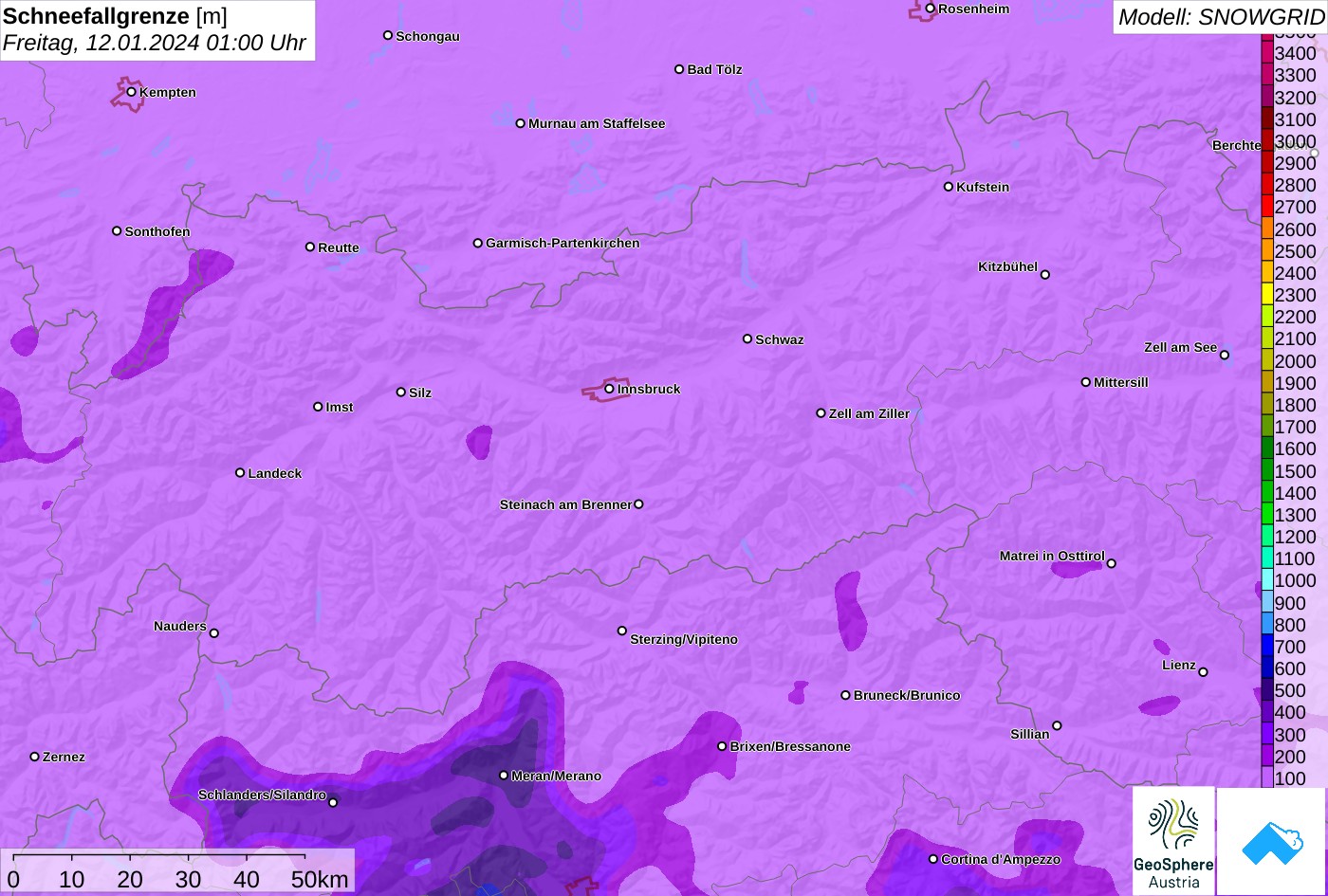Pick the yellow 2300 legend swatch
This screenshot has height=896, width=1328.
1267,295
